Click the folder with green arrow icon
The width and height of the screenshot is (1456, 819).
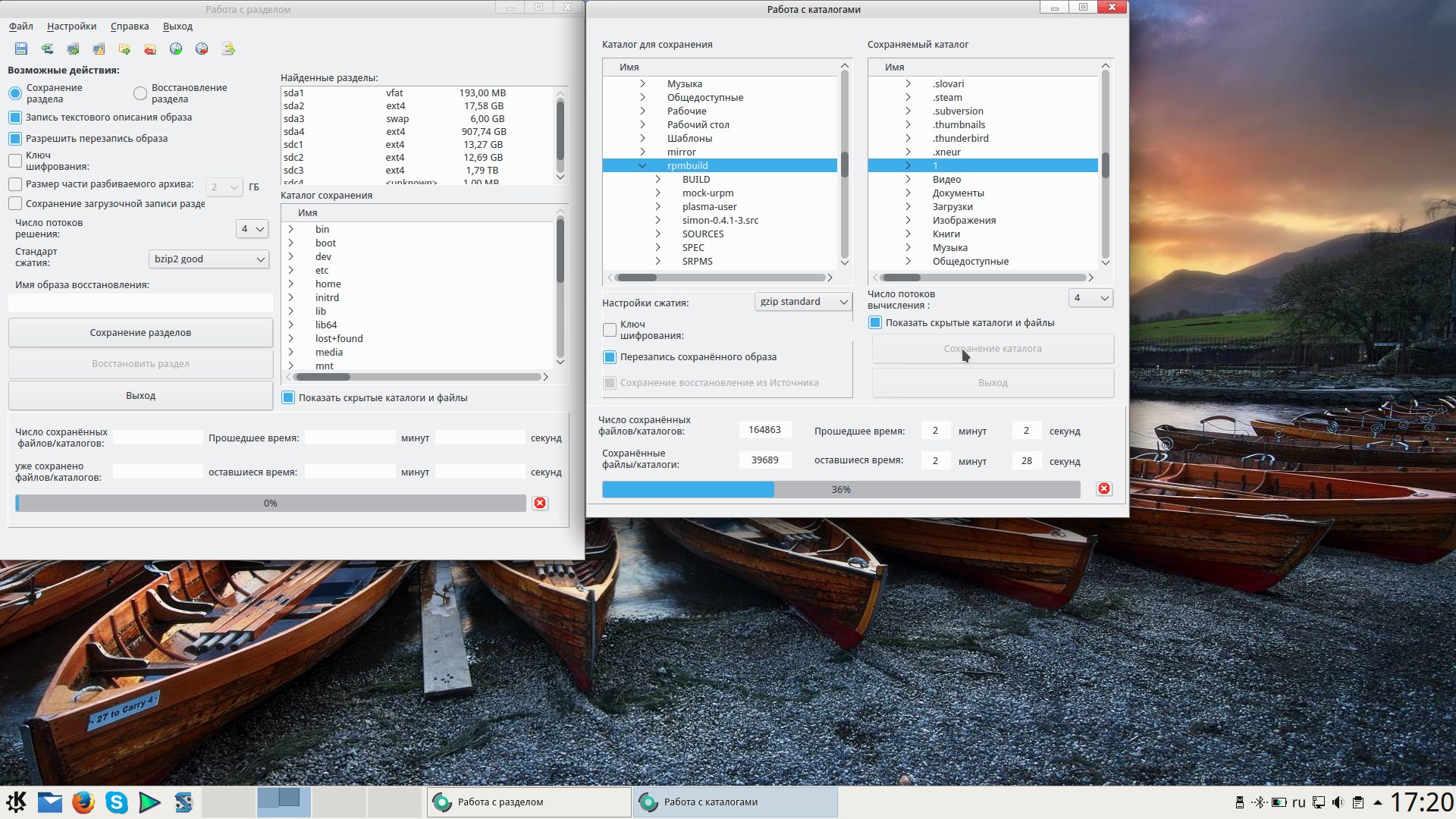point(124,49)
